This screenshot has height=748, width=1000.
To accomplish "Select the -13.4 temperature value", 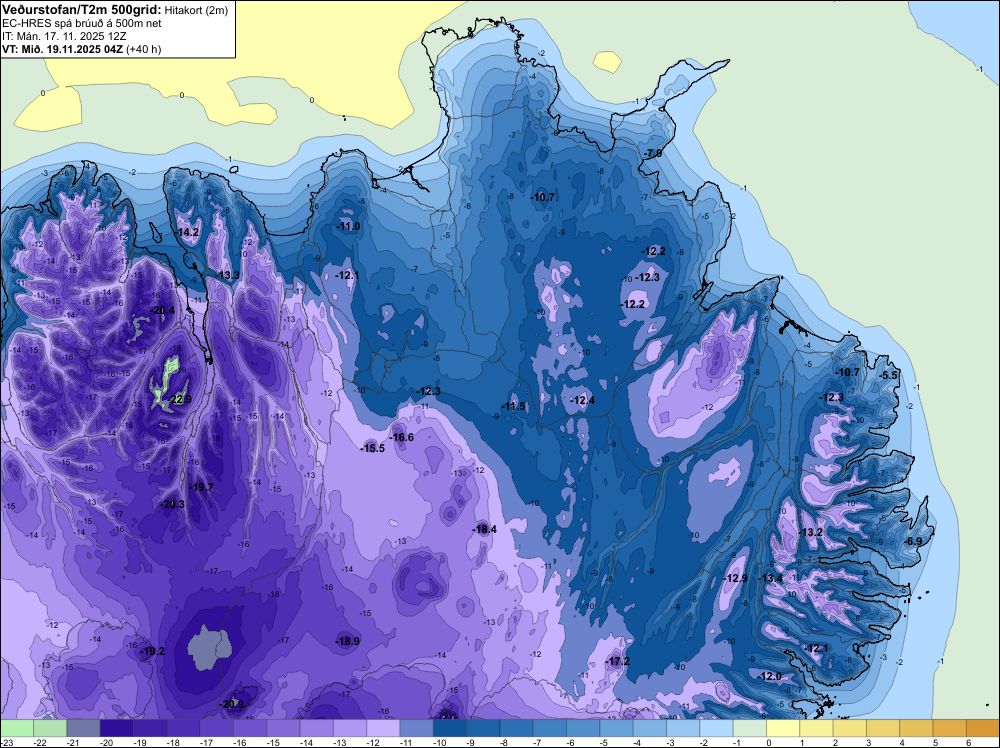I will pos(770,578).
